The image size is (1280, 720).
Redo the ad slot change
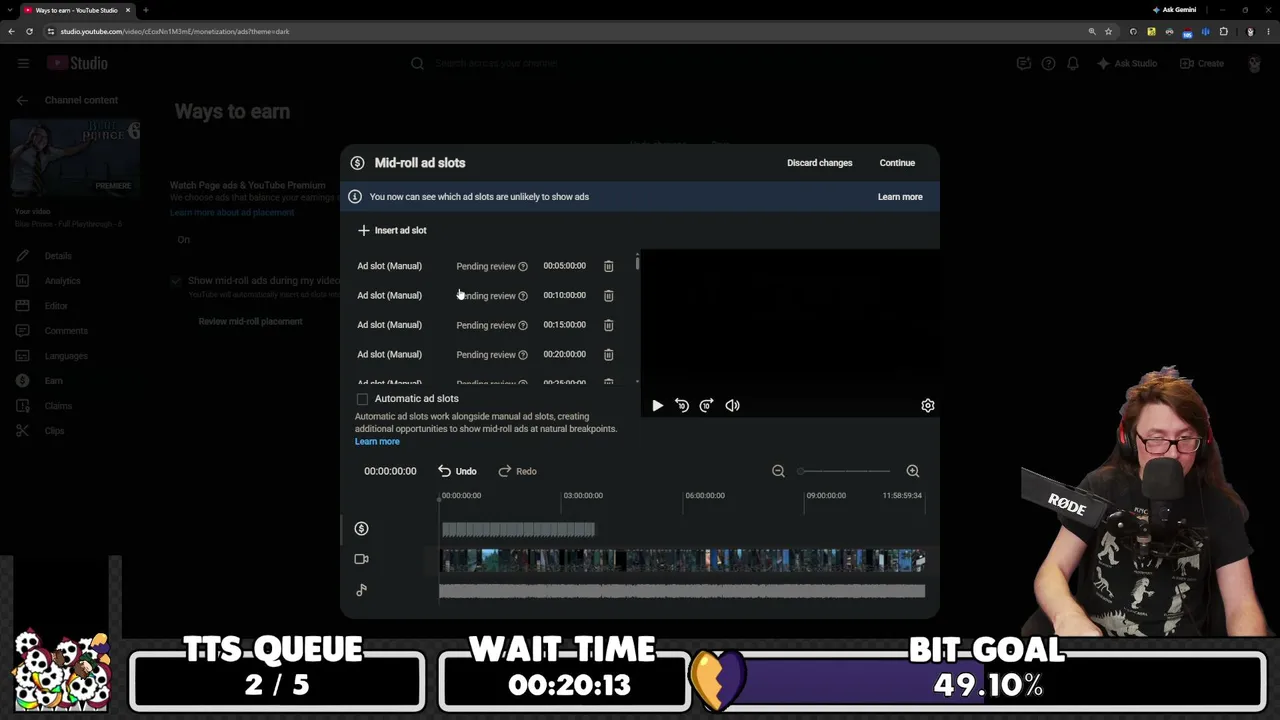point(518,471)
